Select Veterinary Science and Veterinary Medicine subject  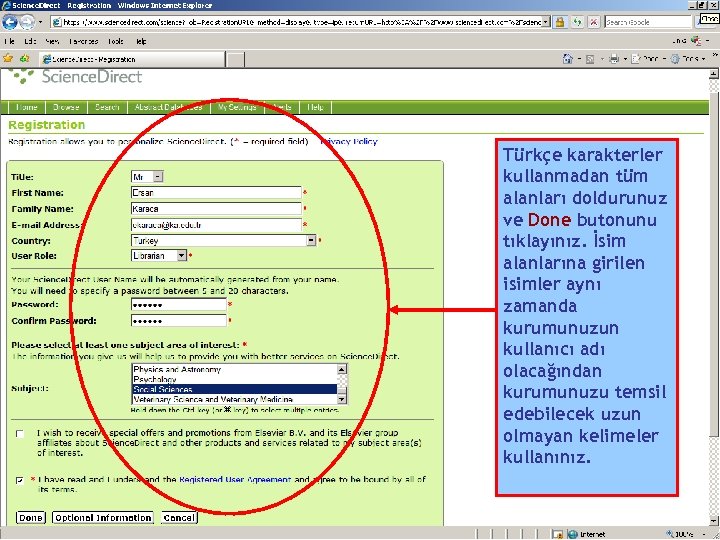click(x=234, y=399)
